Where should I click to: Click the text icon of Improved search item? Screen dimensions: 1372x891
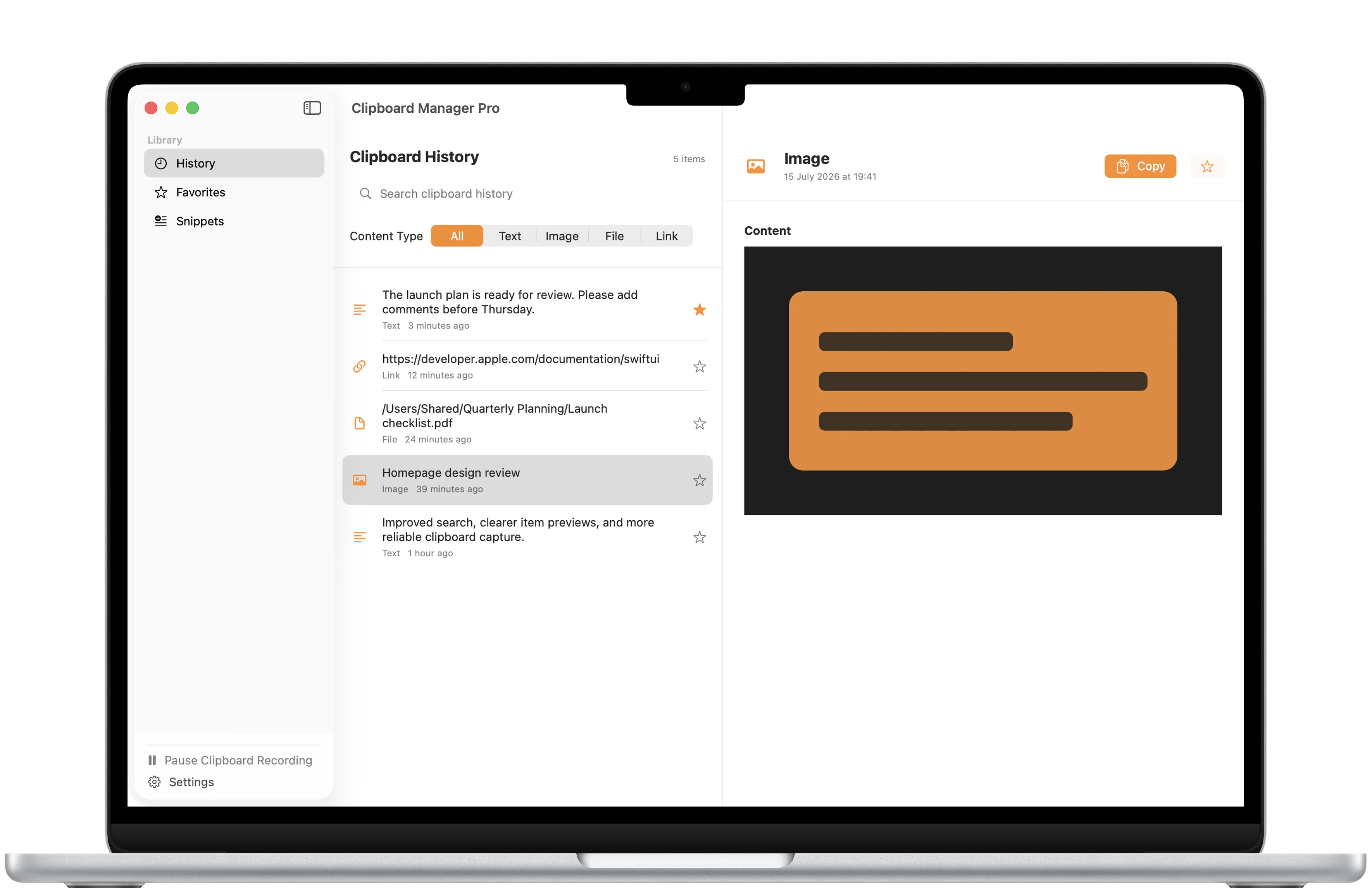point(359,537)
